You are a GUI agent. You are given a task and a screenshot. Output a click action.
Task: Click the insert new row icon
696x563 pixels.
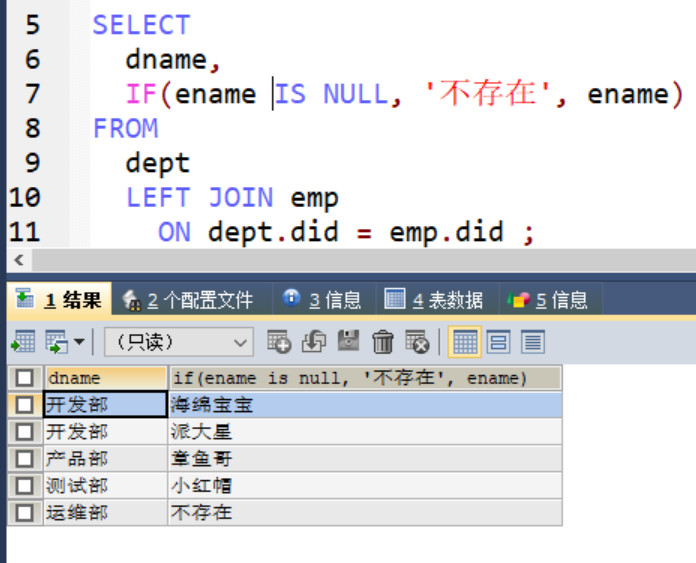(279, 341)
